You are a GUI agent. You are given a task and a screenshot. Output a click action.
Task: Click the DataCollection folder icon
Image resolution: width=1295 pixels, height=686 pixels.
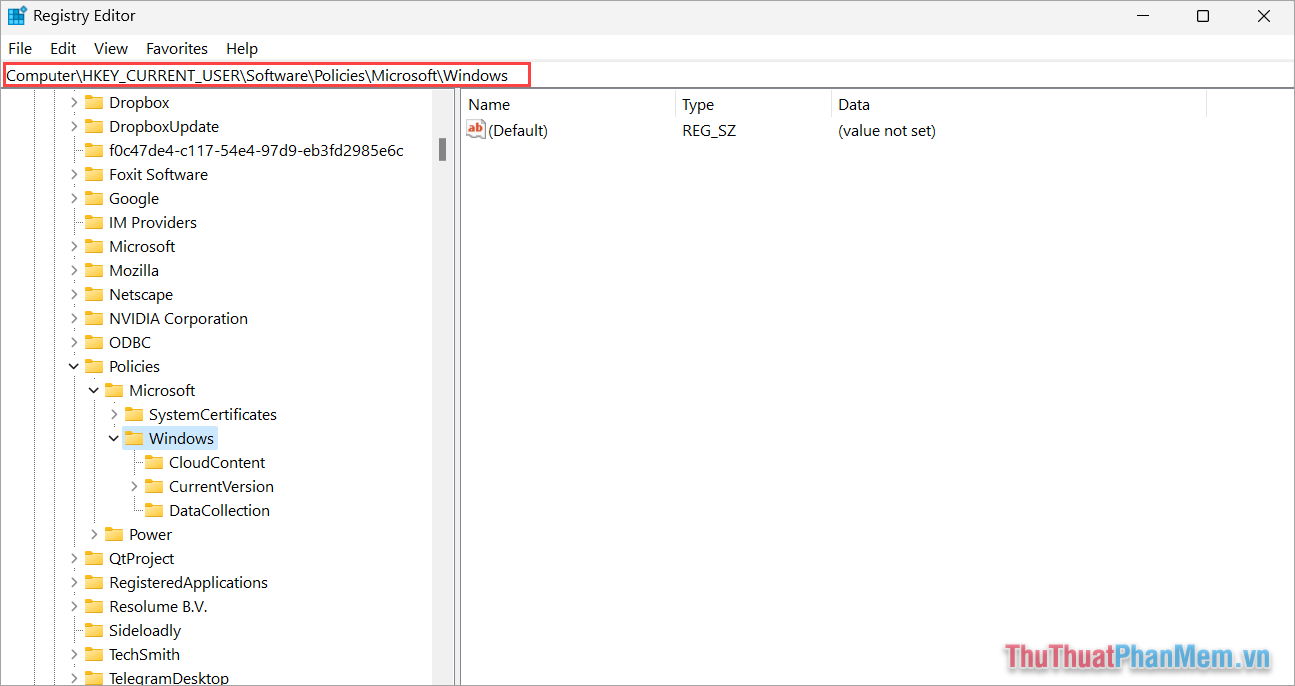click(x=154, y=510)
